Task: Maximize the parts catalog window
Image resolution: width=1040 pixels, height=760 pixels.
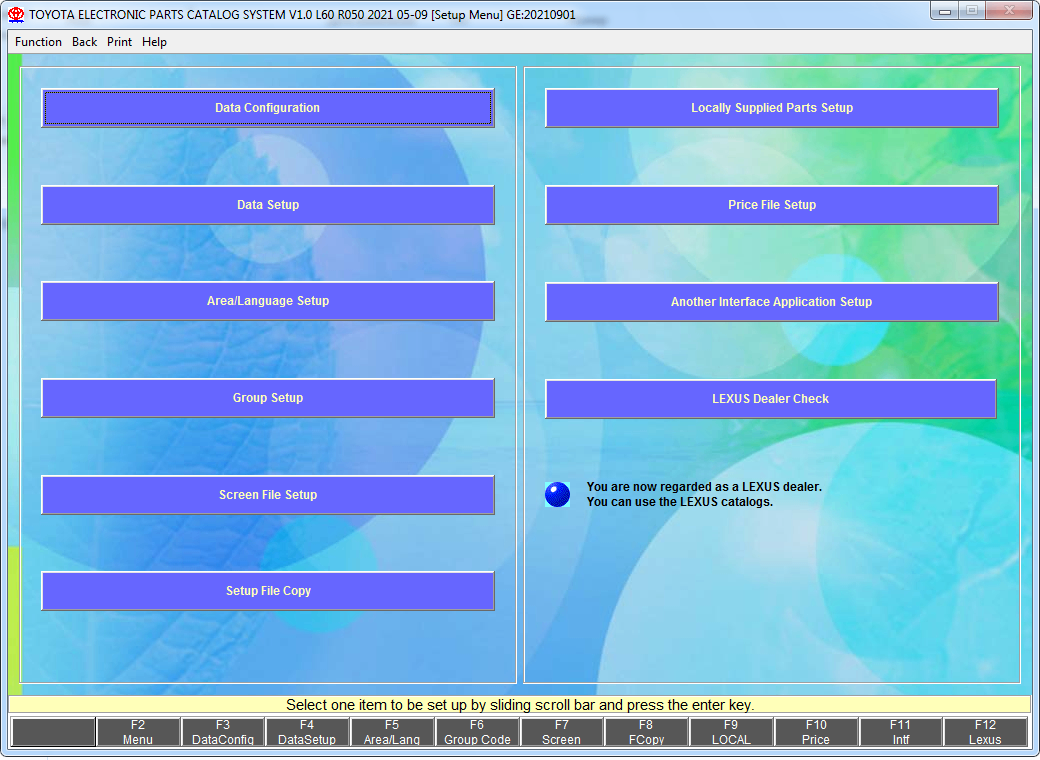Action: click(x=972, y=11)
